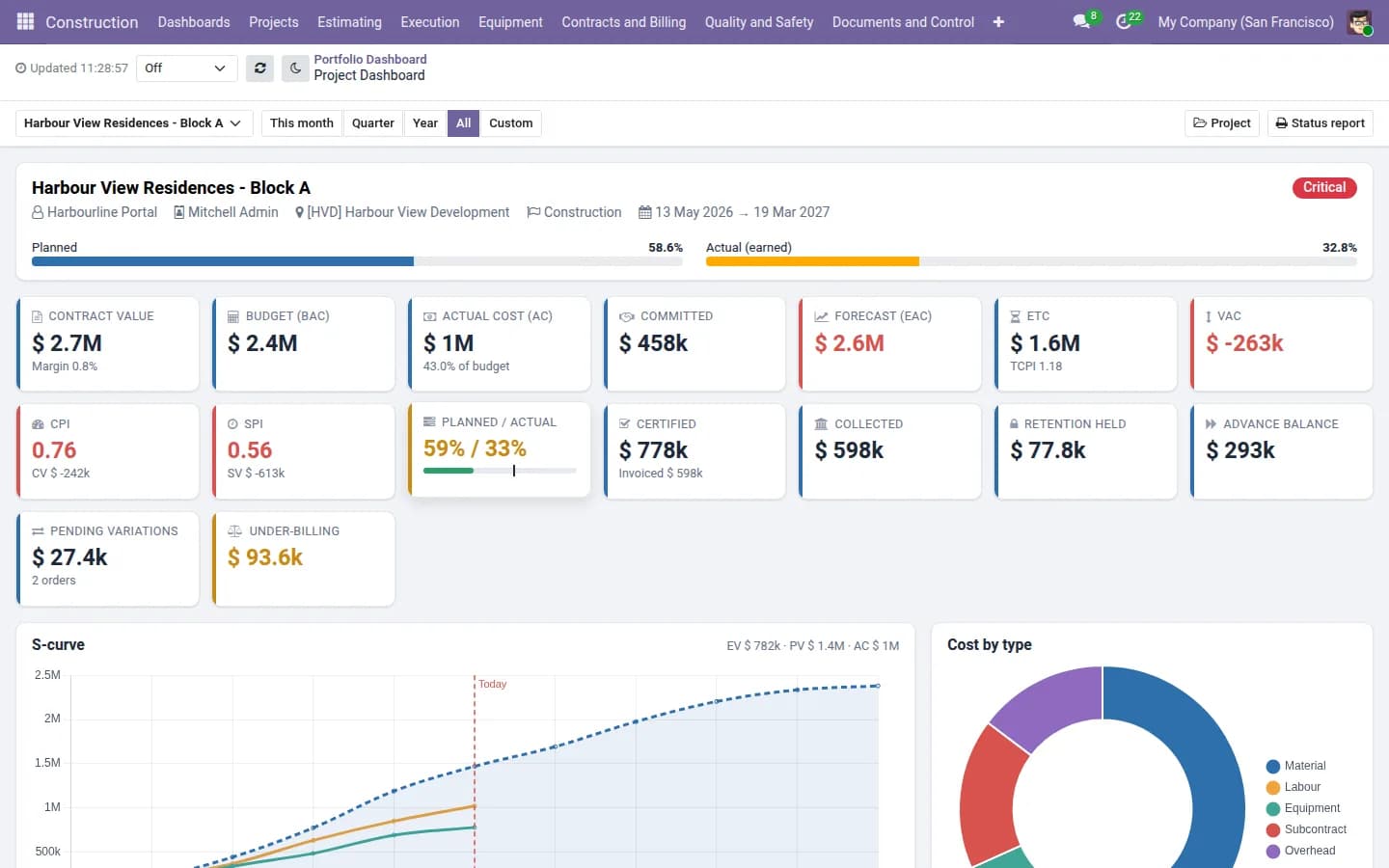This screenshot has height=868, width=1389.
Task: Open the Equipment menu
Action: pos(510,21)
